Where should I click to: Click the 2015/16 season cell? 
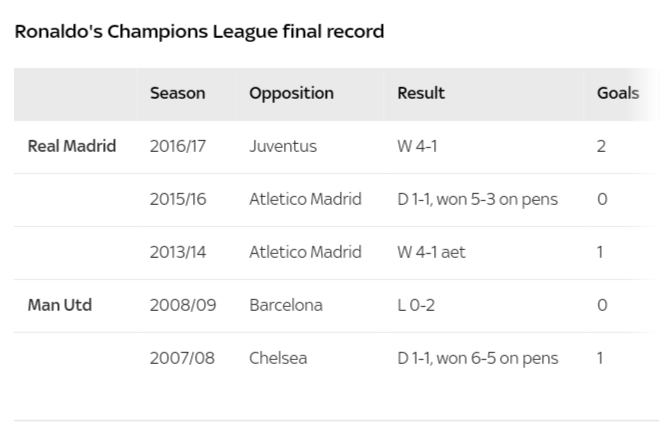(178, 199)
